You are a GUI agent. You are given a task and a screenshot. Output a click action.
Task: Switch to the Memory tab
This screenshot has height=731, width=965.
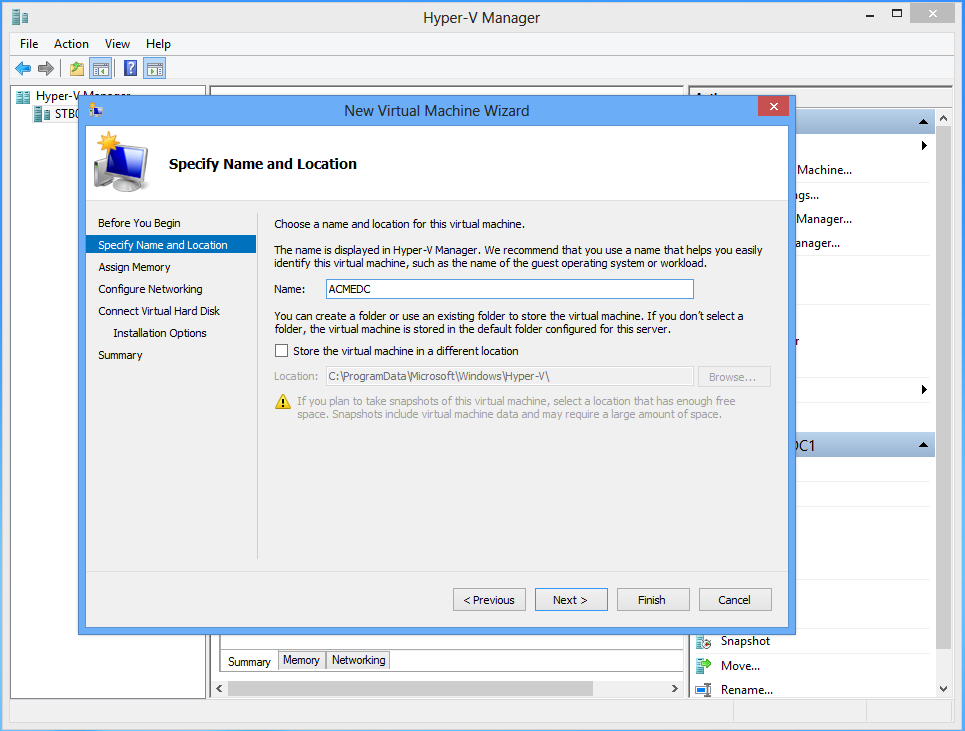[x=301, y=660]
